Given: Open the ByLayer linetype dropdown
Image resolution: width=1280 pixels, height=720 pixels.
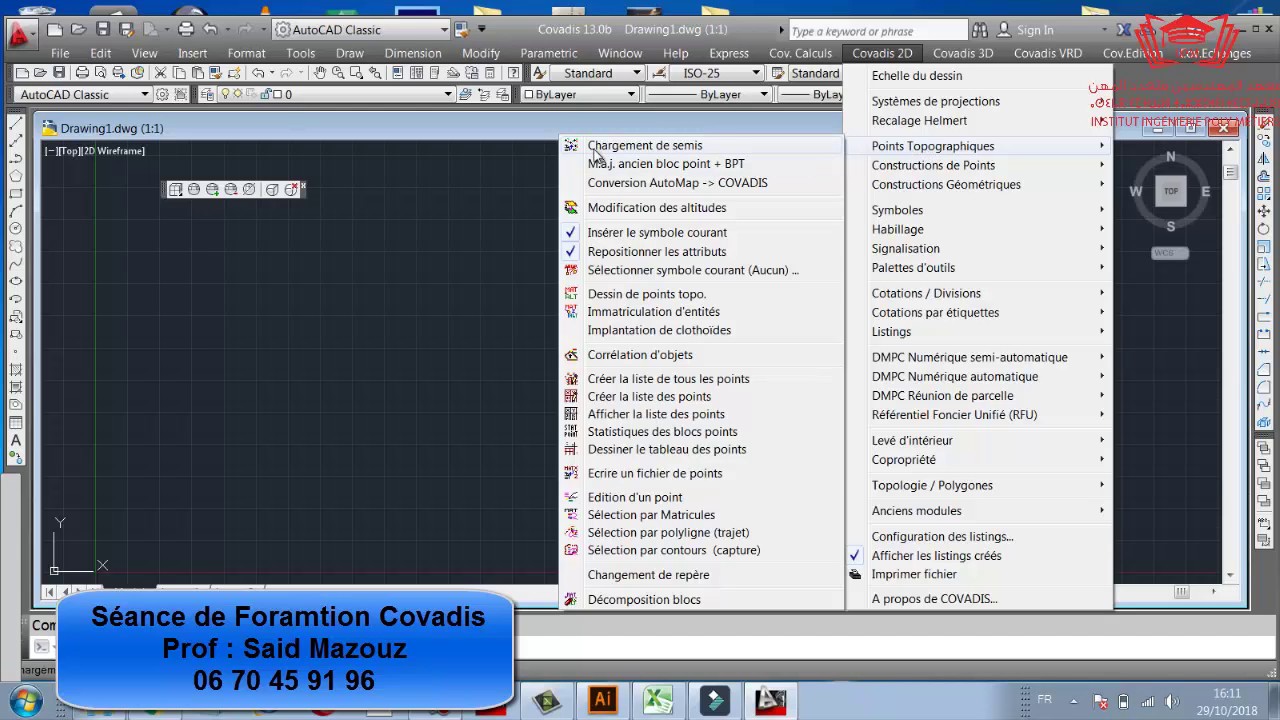Looking at the screenshot, I should click(763, 94).
